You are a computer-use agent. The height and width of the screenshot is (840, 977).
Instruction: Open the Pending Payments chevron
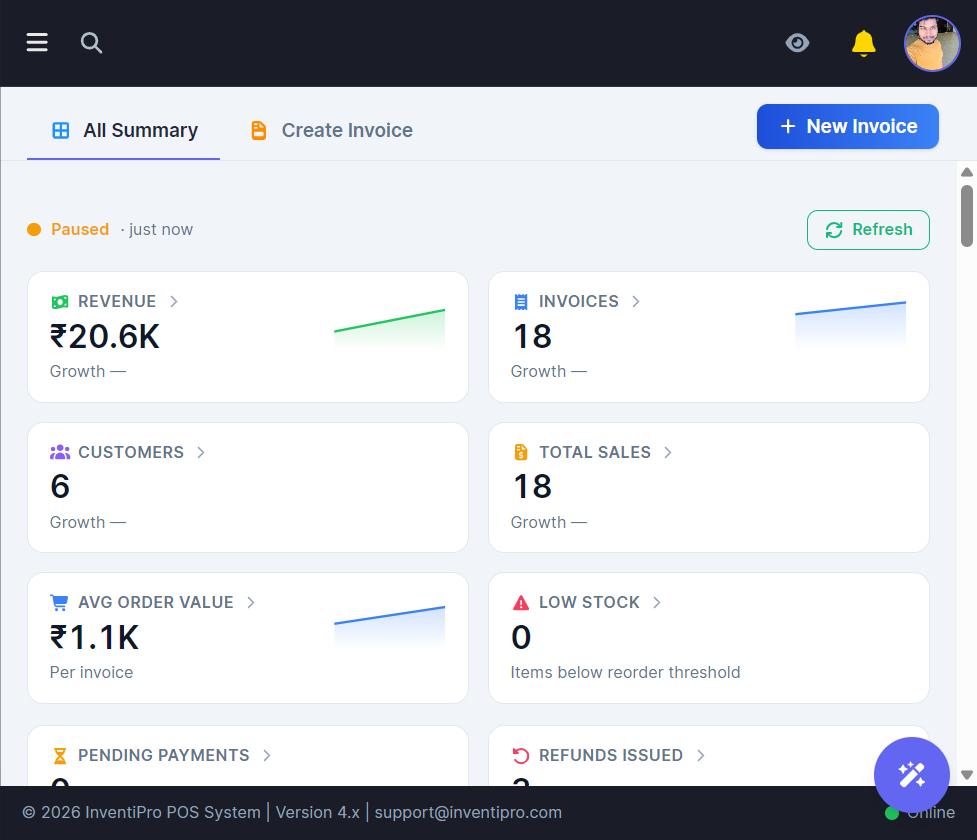267,755
